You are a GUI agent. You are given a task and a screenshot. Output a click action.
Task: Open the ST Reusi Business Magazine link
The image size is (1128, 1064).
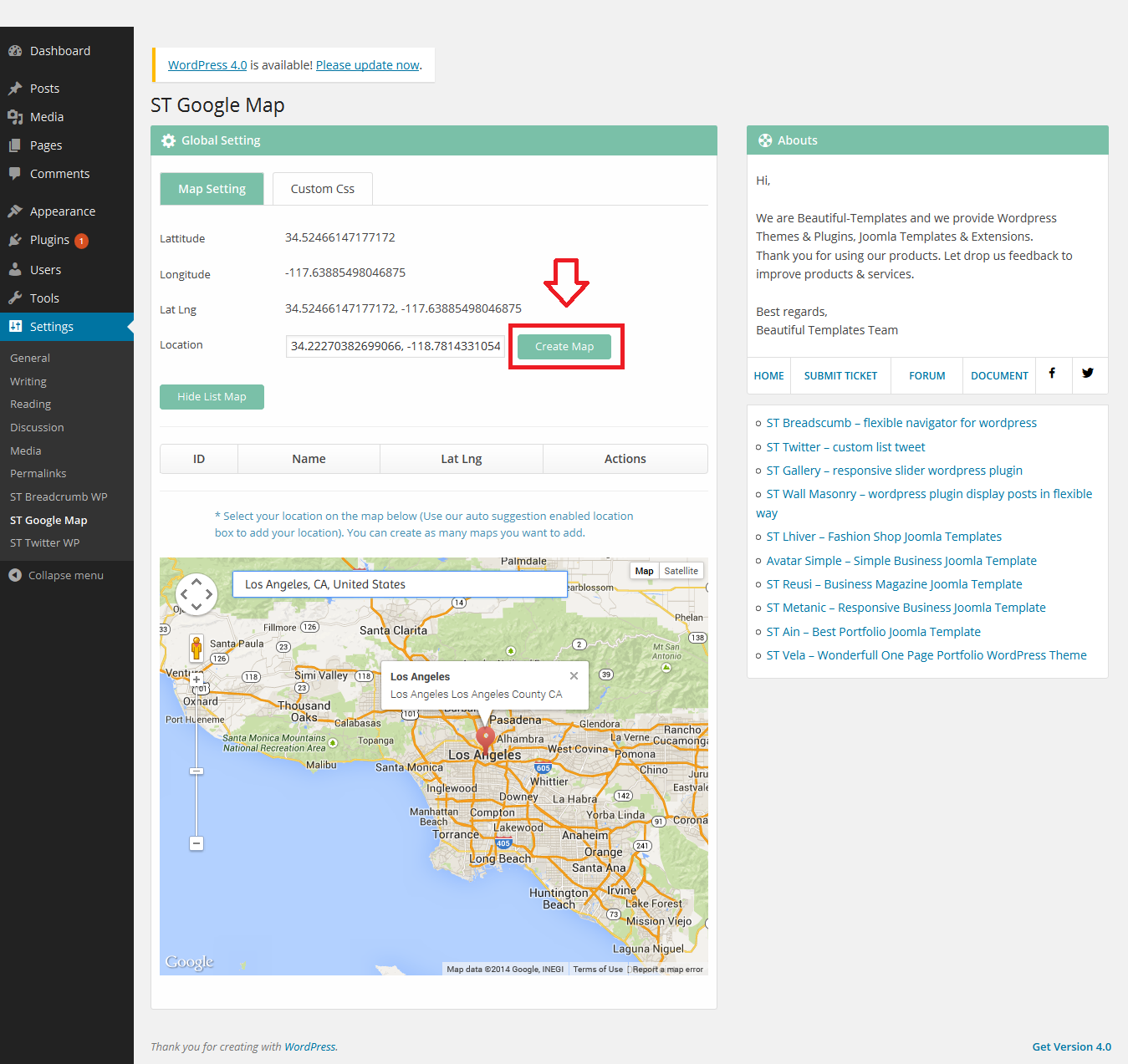pos(895,584)
